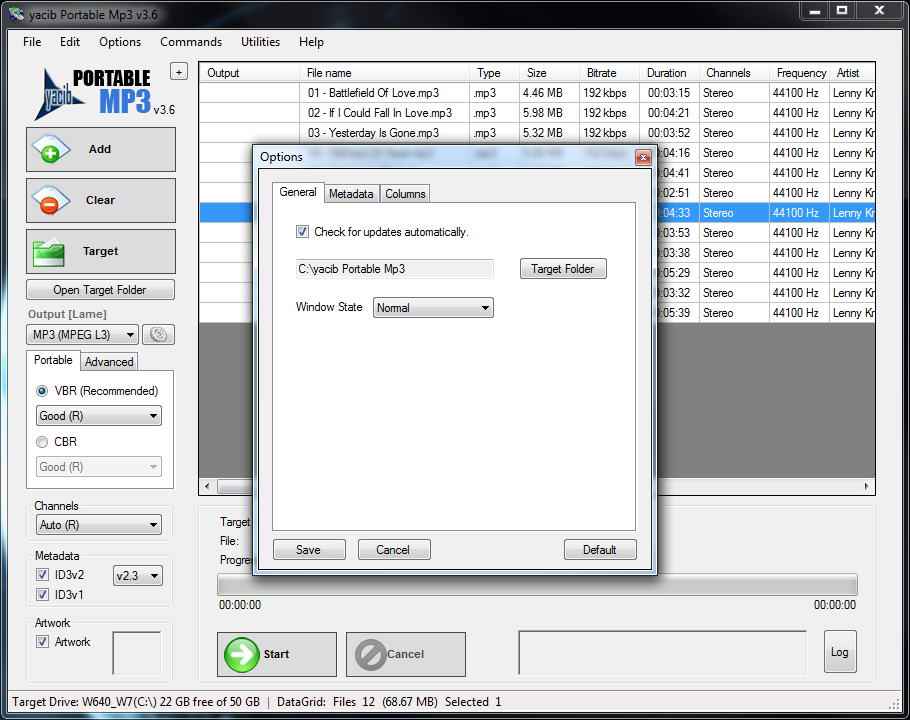Toggle Check for updates automatically checkbox
The width and height of the screenshot is (910, 720).
302,232
